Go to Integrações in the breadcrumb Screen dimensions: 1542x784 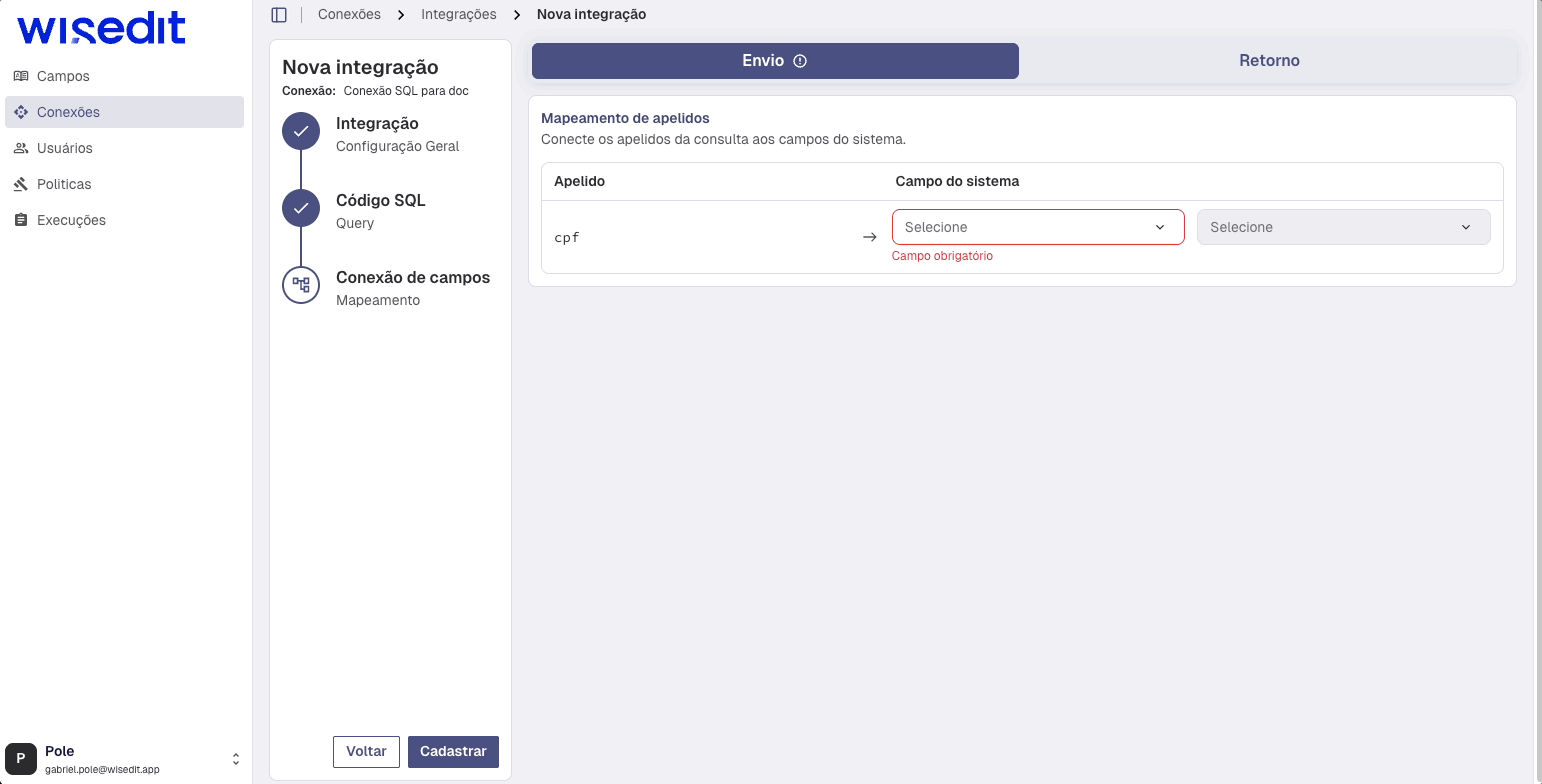pyautogui.click(x=459, y=15)
